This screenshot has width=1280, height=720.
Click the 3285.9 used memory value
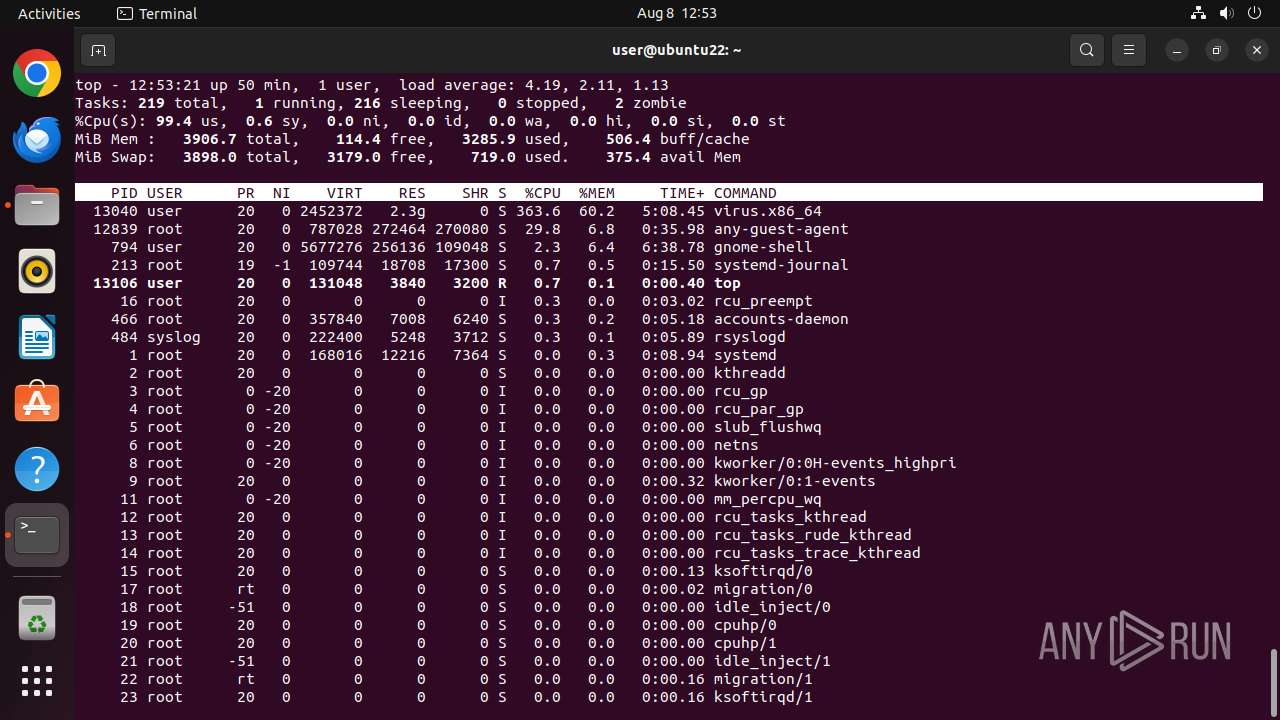pos(489,139)
